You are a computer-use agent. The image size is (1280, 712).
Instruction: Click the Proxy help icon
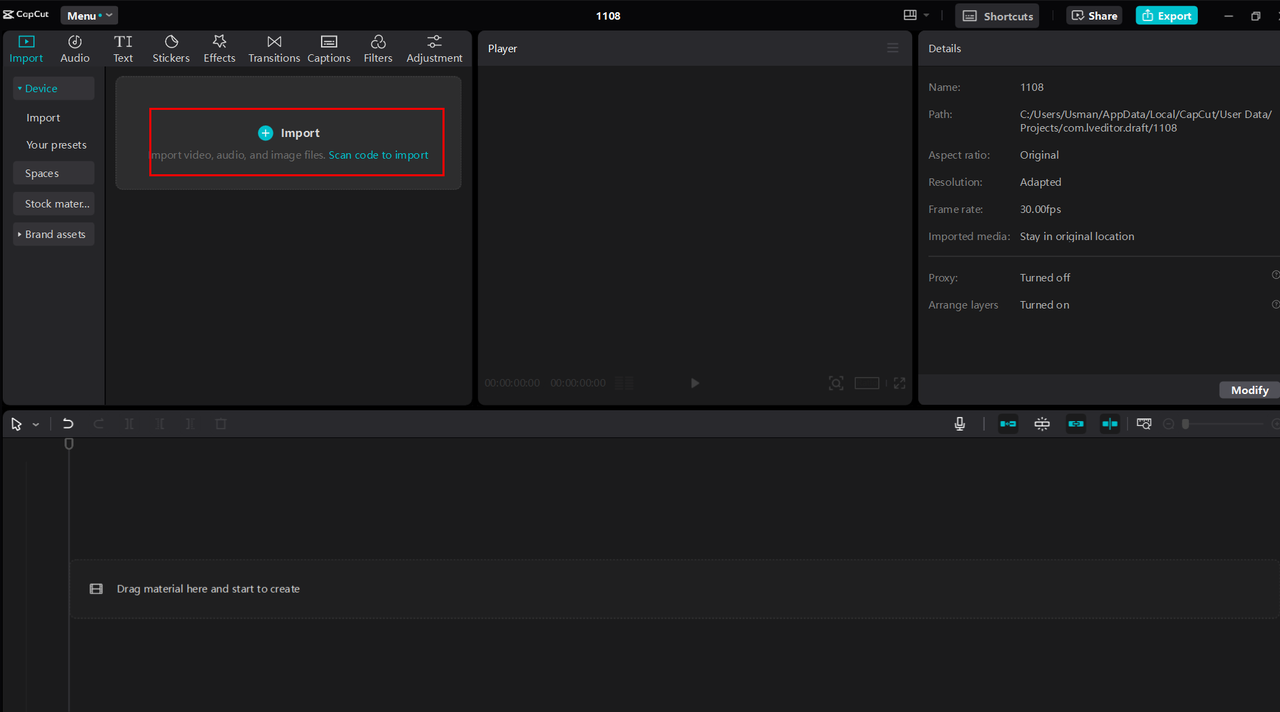(x=1275, y=275)
